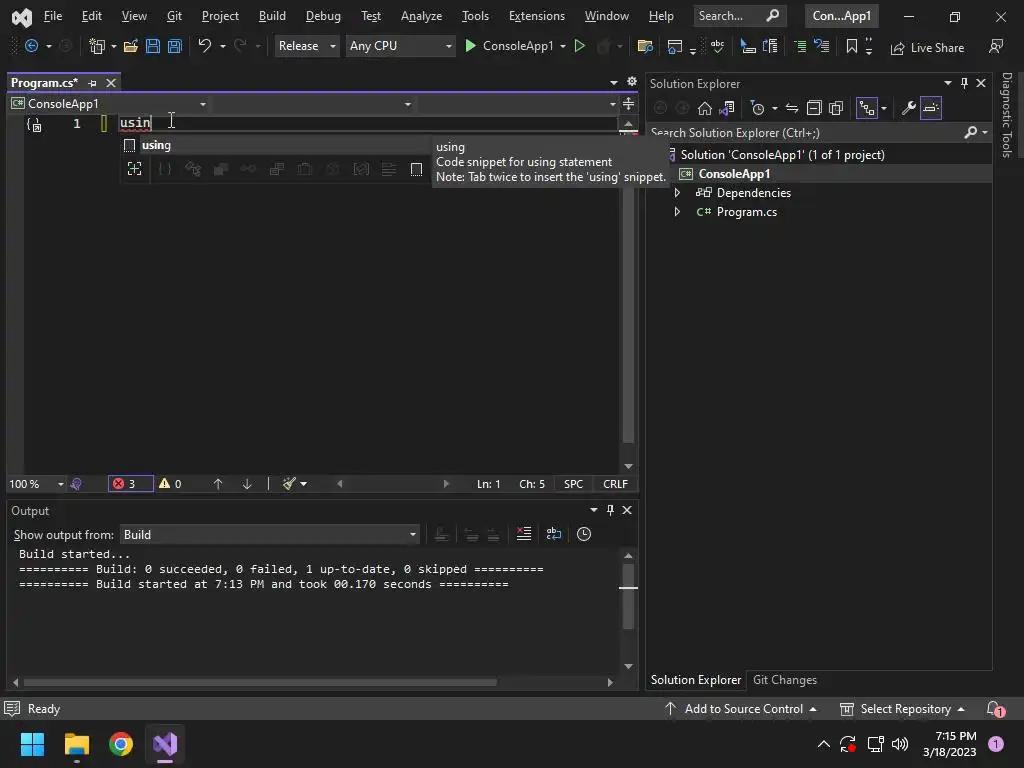Screen dimensions: 1024x768
Task: Save Program.cs with the single-disk Save icon
Action: click(x=153, y=46)
